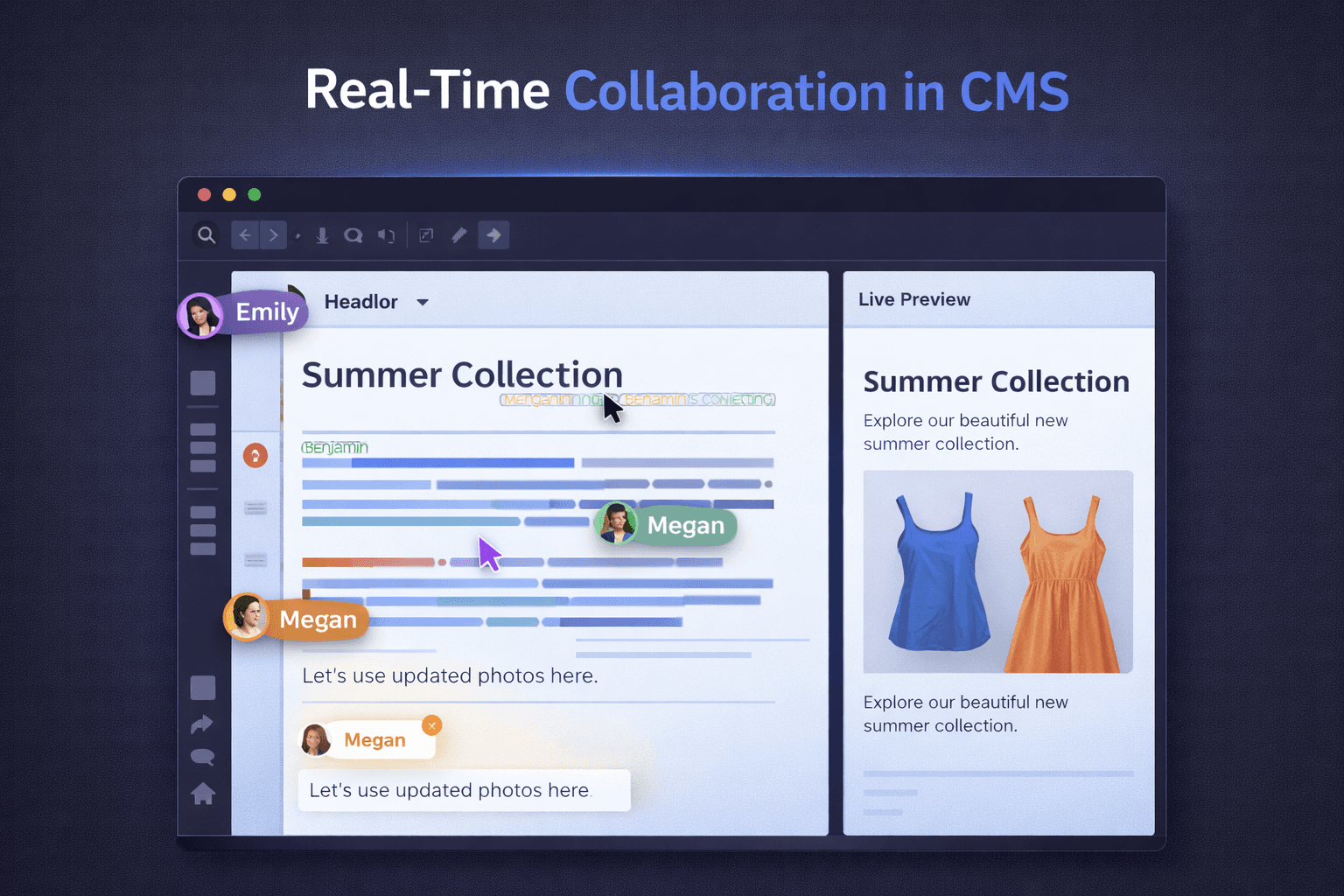This screenshot has height=896, width=1344.
Task: Click the highlighted share arrow toolbar icon
Action: click(493, 234)
